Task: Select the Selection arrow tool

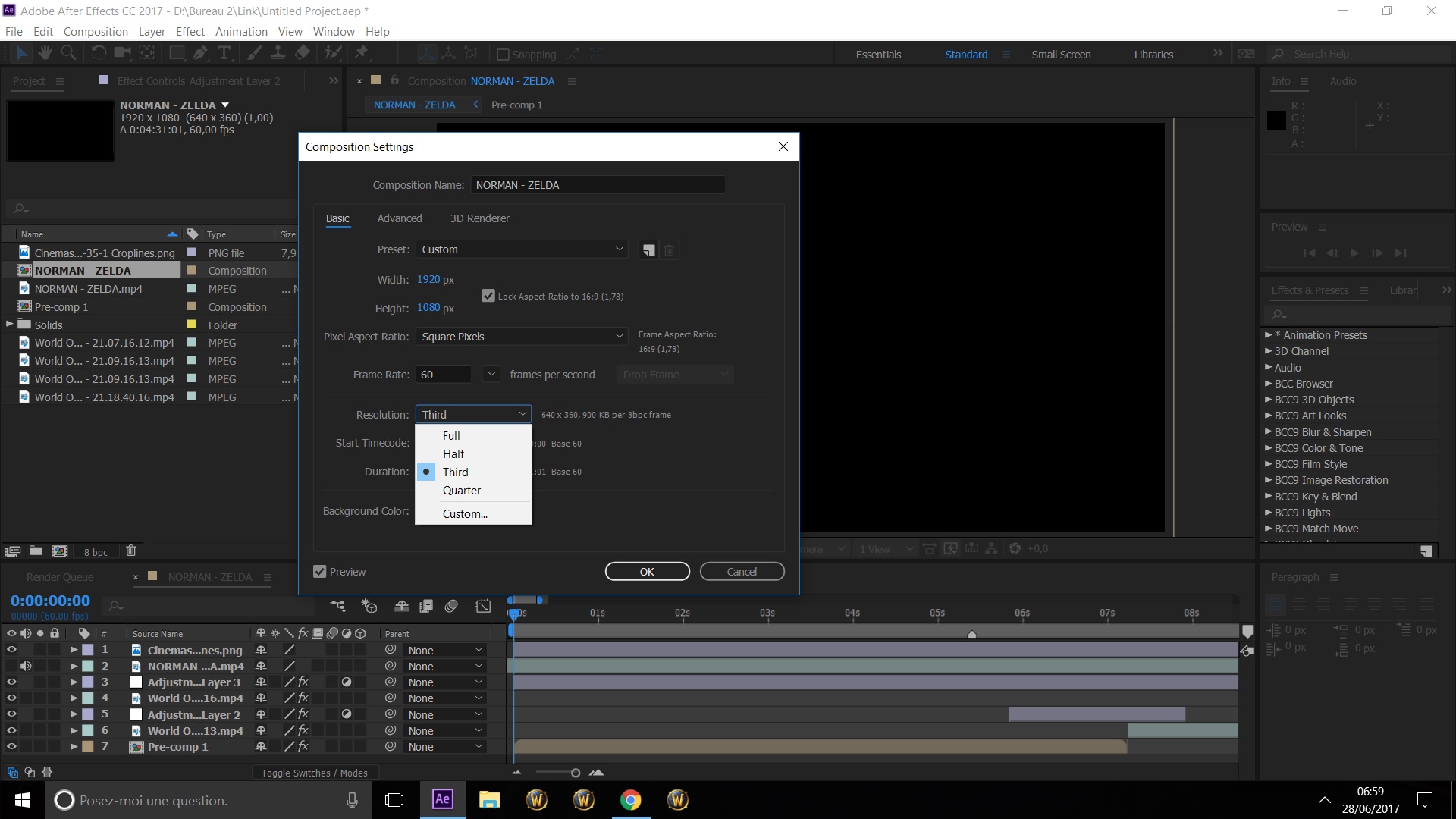Action: click(x=21, y=53)
